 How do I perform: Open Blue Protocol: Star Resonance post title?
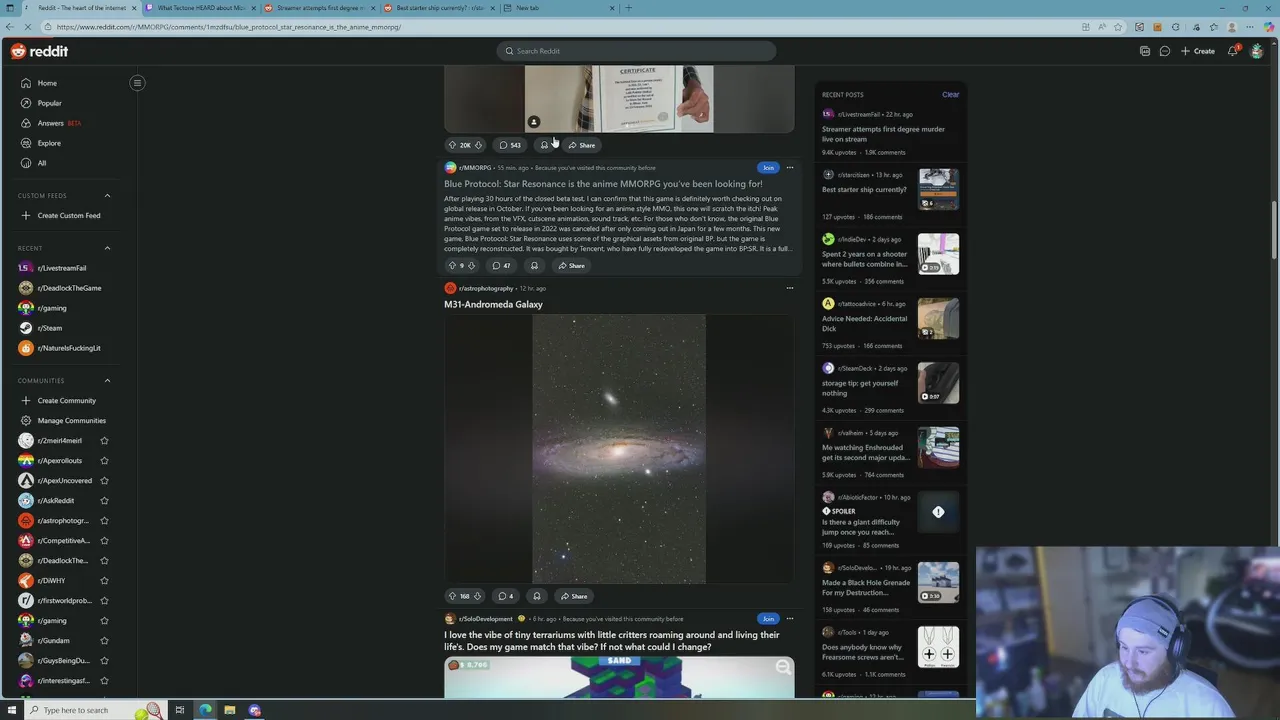pyautogui.click(x=603, y=184)
